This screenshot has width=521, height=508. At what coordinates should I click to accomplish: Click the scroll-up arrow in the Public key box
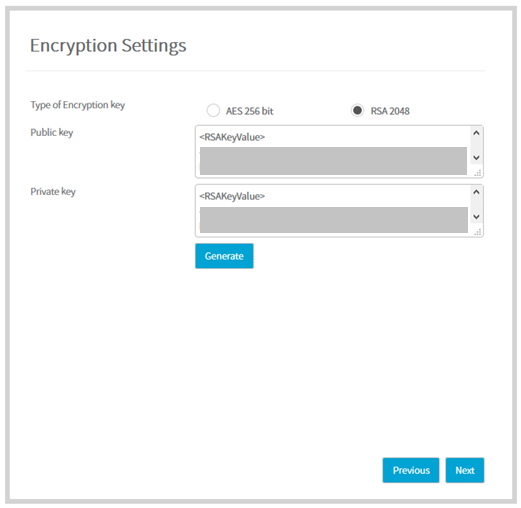point(476,133)
